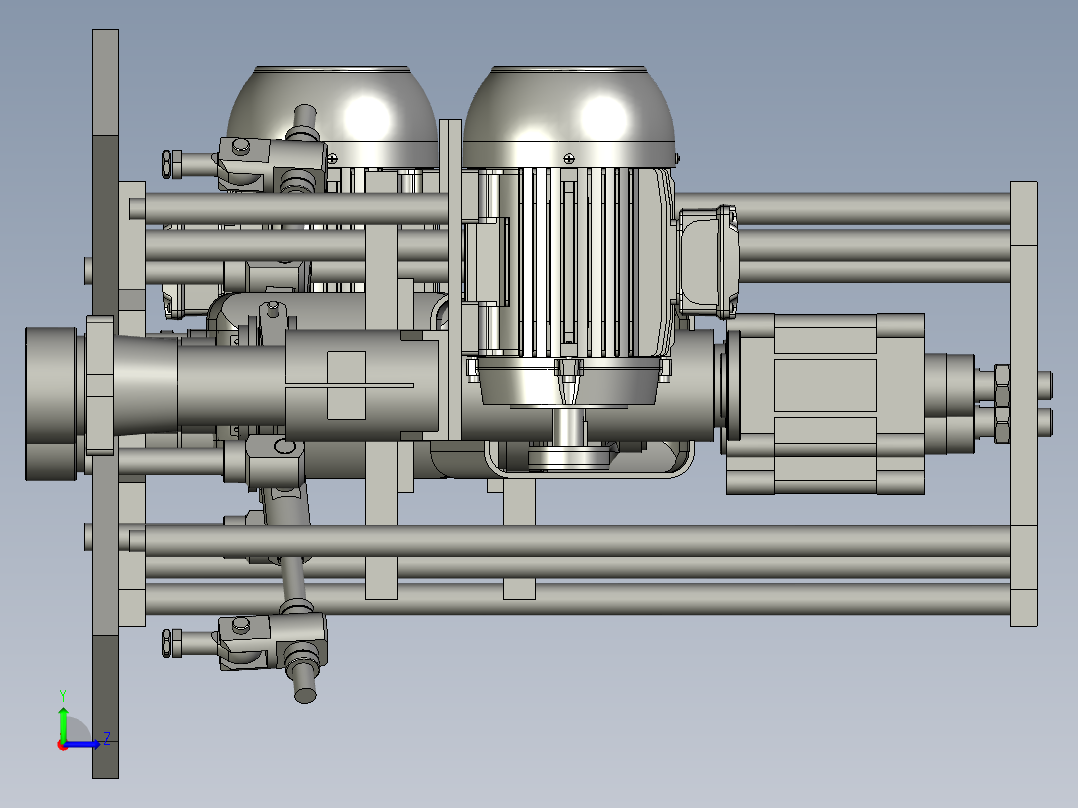
Task: Select the motor terminal junction box
Action: click(x=710, y=262)
